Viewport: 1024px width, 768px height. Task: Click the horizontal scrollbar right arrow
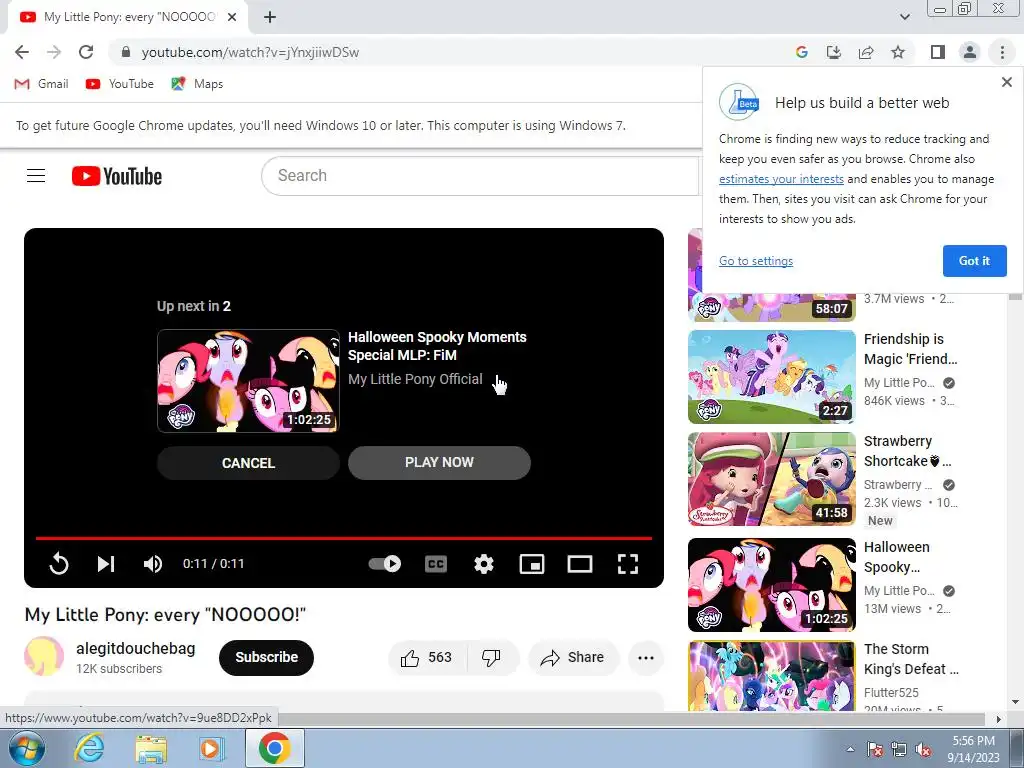pyautogui.click(x=998, y=719)
